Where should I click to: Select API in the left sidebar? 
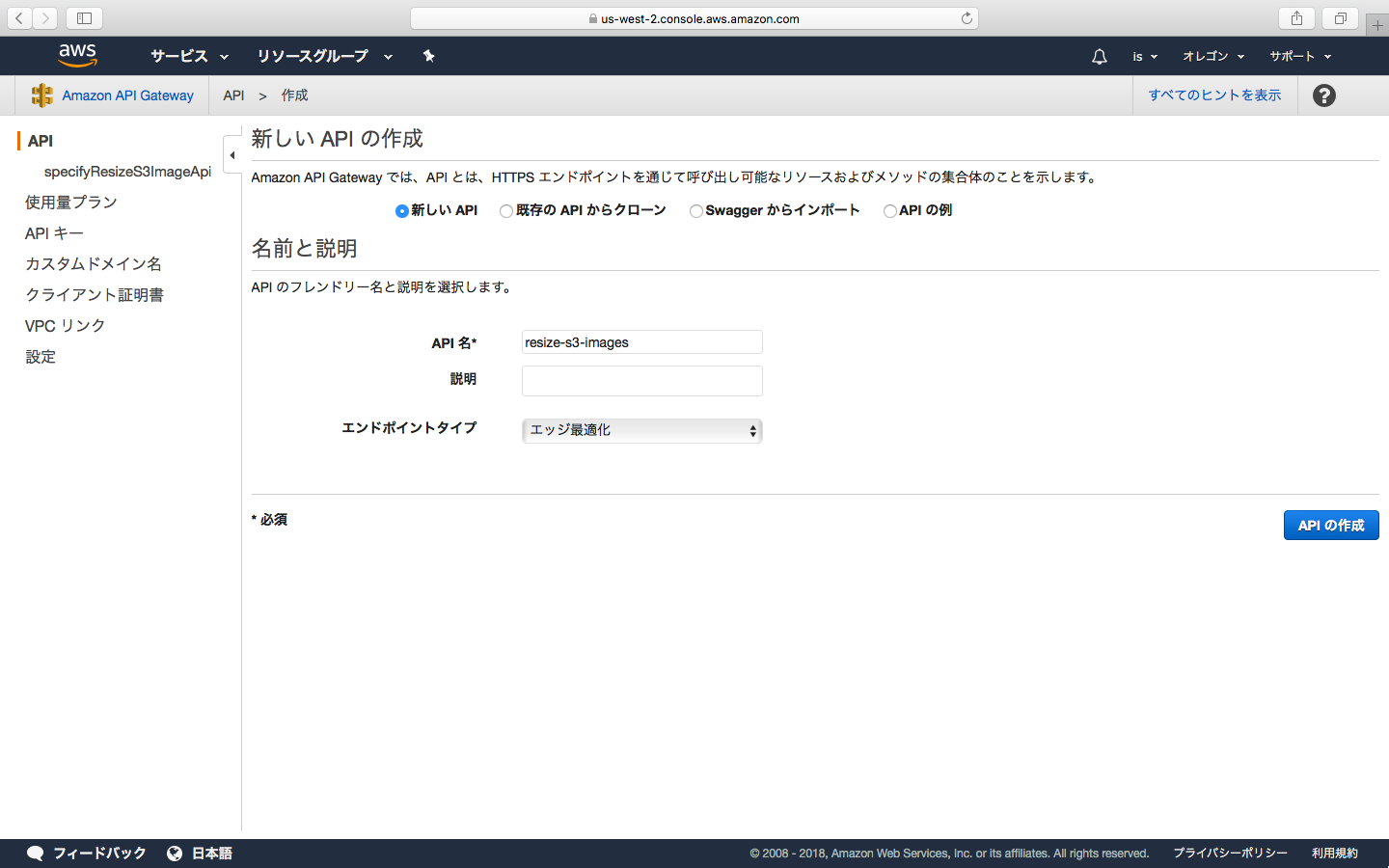[41, 141]
